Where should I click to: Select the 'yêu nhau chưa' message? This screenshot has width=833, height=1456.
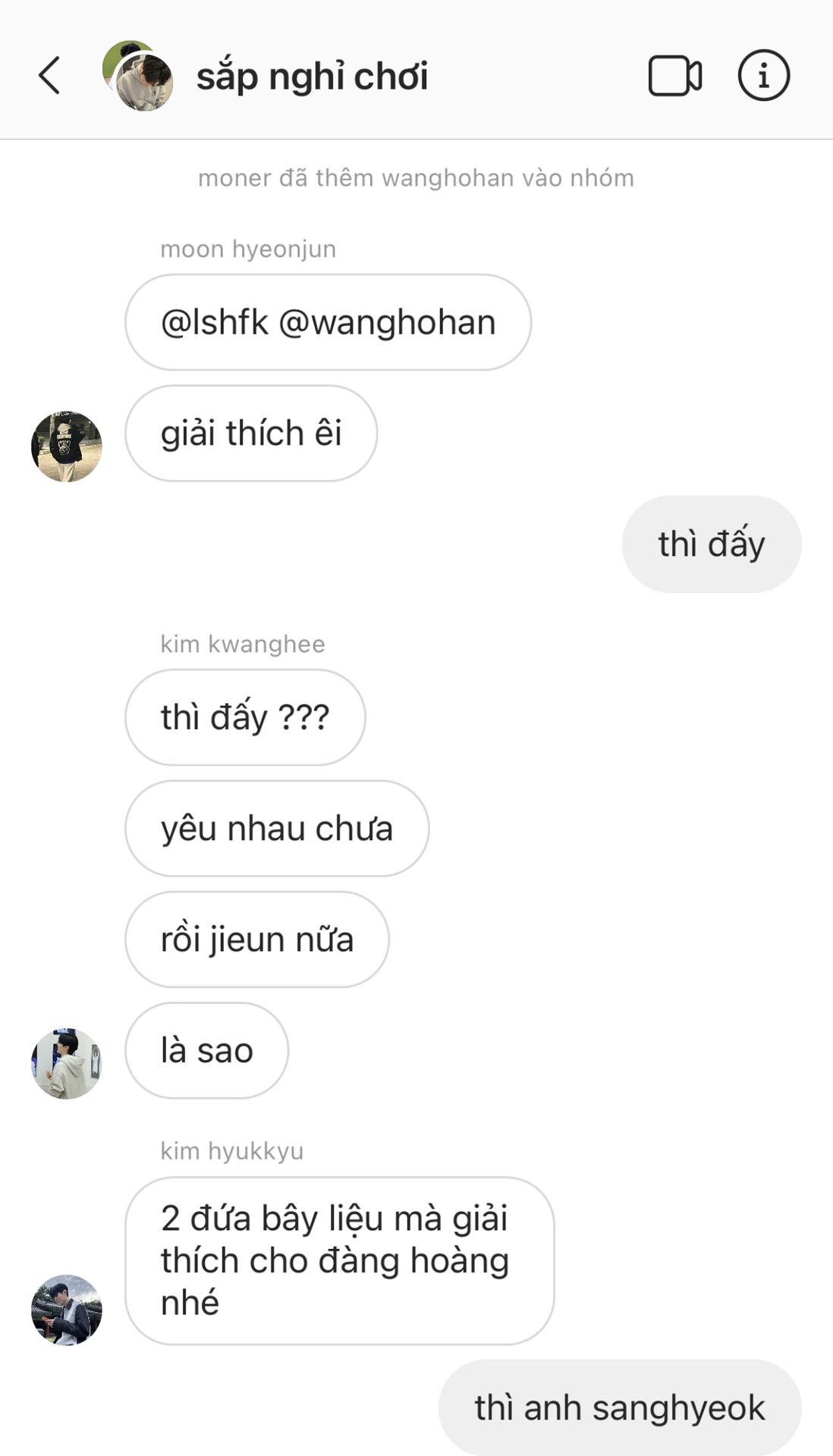click(x=277, y=828)
